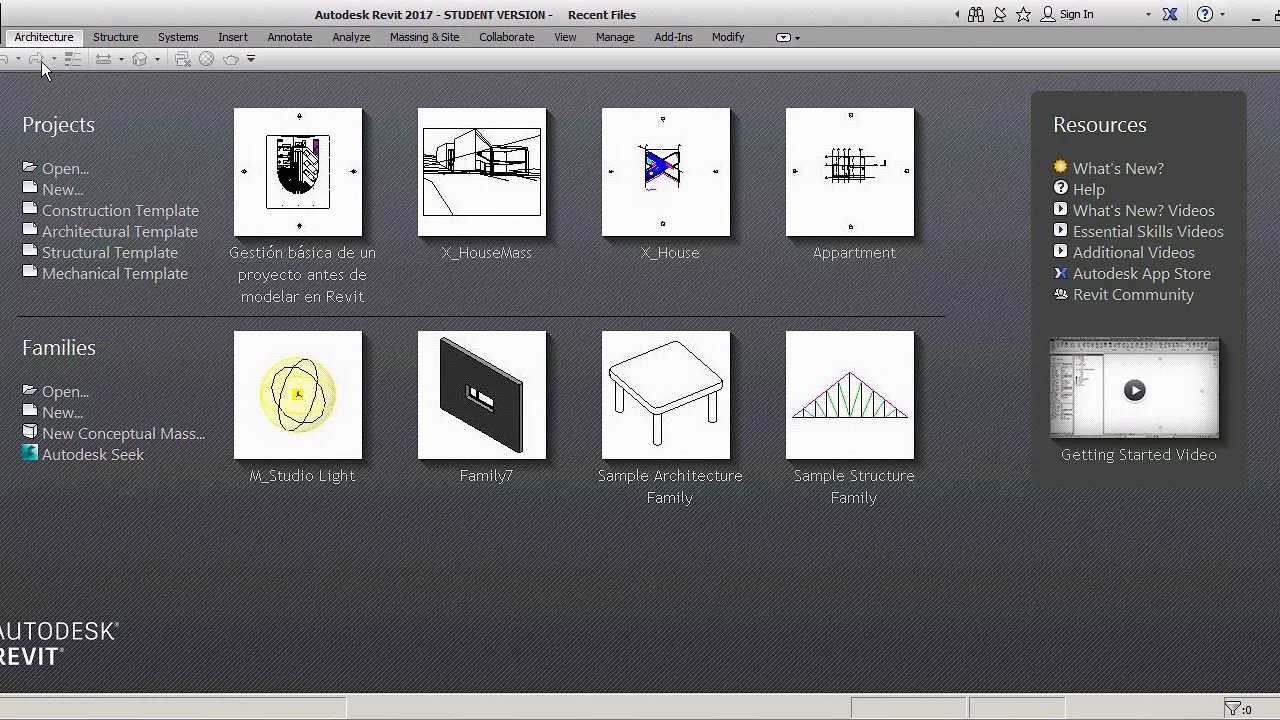Open the Massing & Site tab
Image resolution: width=1280 pixels, height=720 pixels.
[424, 37]
